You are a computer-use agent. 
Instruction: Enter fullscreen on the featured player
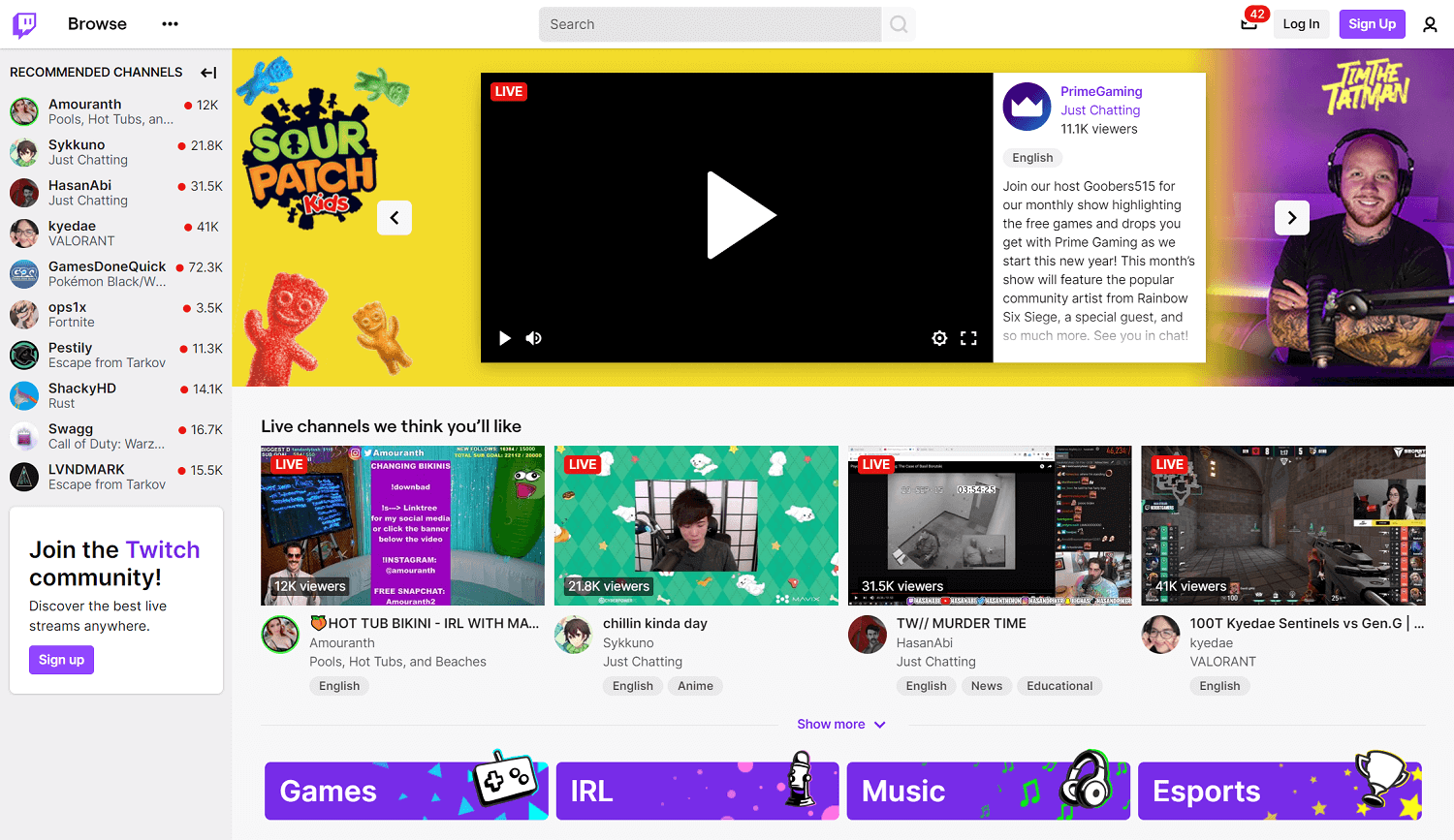point(968,338)
